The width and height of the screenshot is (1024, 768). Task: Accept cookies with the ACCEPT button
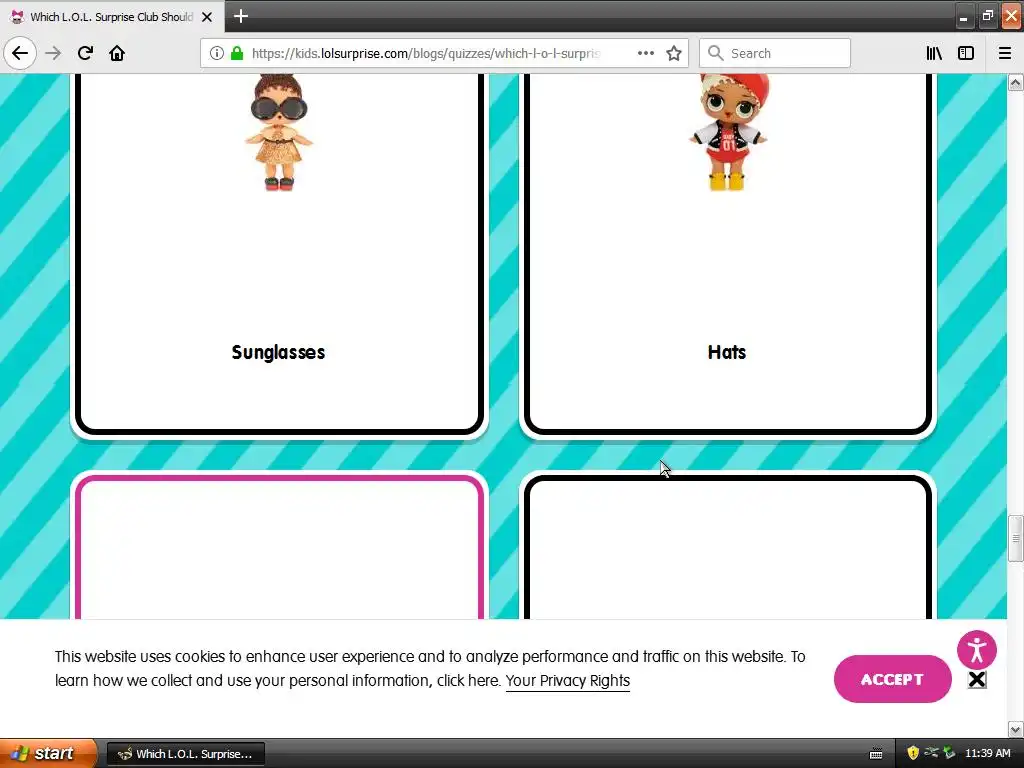coord(892,679)
